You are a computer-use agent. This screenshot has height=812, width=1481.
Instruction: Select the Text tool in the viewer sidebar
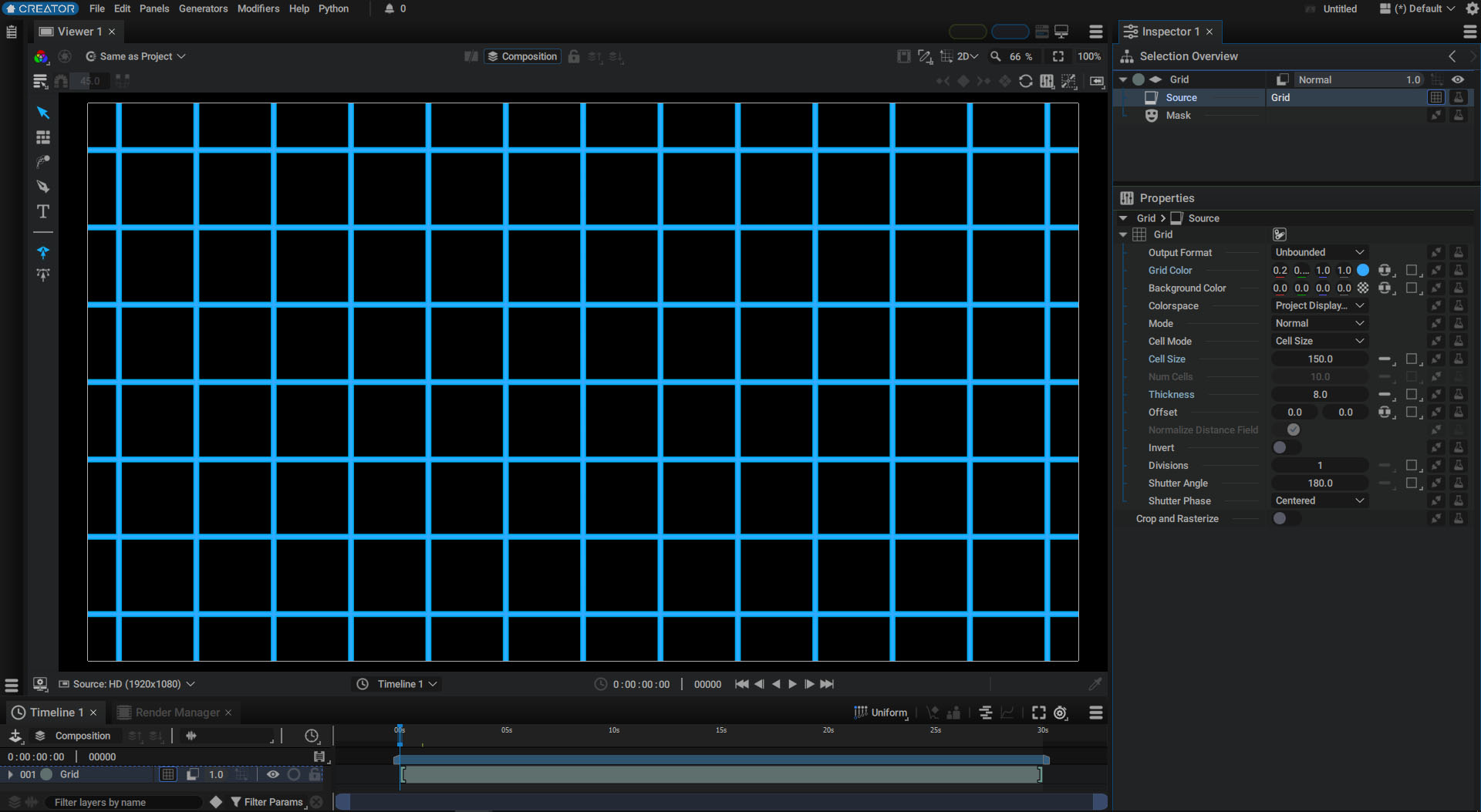click(43, 211)
